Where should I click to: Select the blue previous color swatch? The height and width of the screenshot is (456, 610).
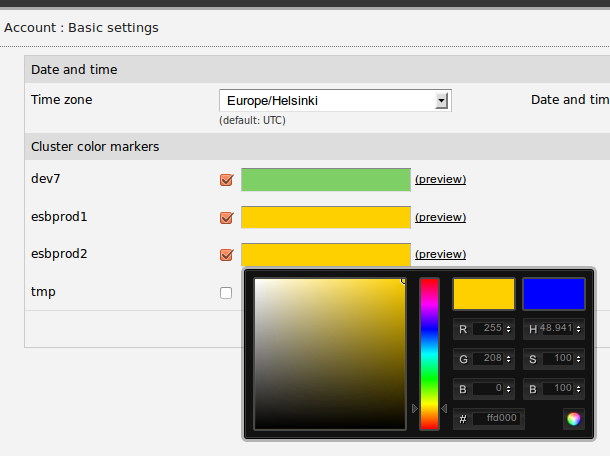[553, 294]
